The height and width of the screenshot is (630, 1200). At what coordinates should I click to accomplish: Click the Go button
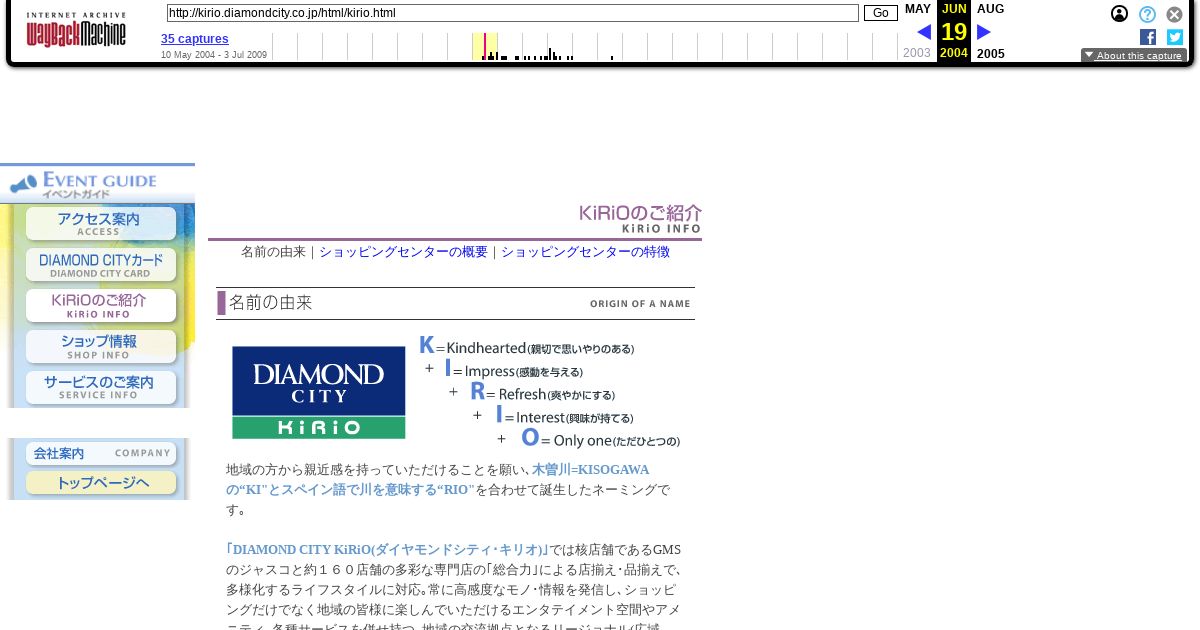click(x=881, y=13)
